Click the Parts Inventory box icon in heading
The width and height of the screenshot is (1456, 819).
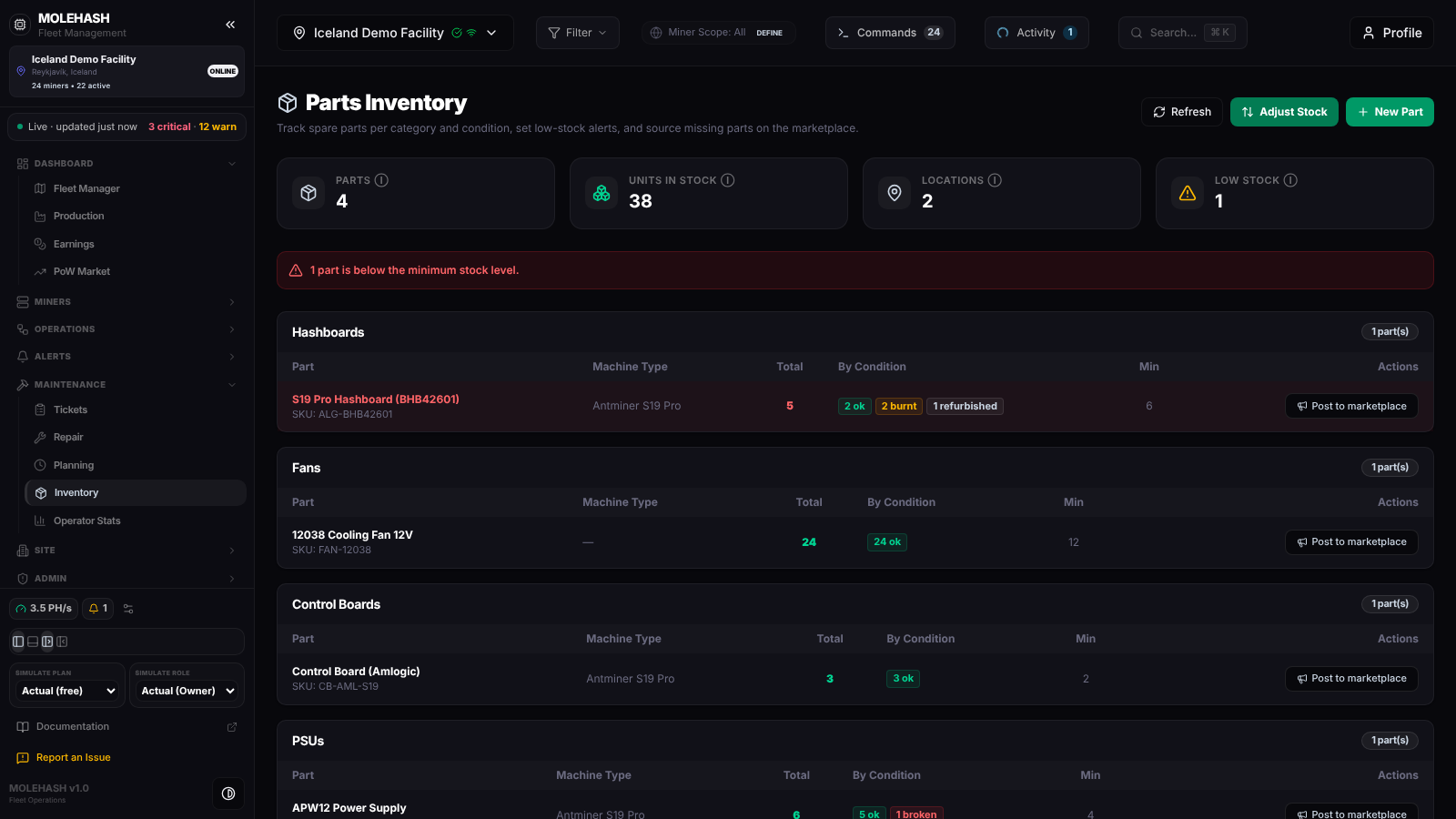point(288,103)
